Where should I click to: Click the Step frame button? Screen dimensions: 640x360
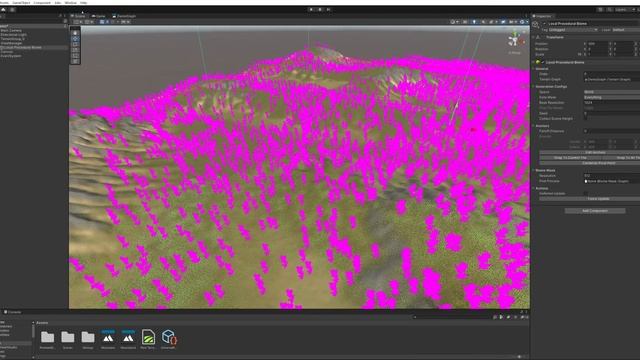329,9
